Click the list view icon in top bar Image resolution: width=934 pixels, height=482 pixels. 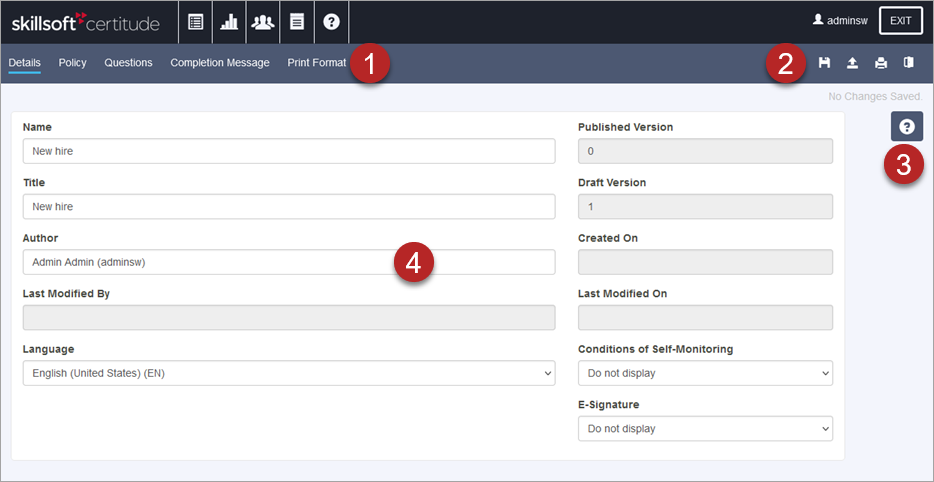click(x=196, y=22)
